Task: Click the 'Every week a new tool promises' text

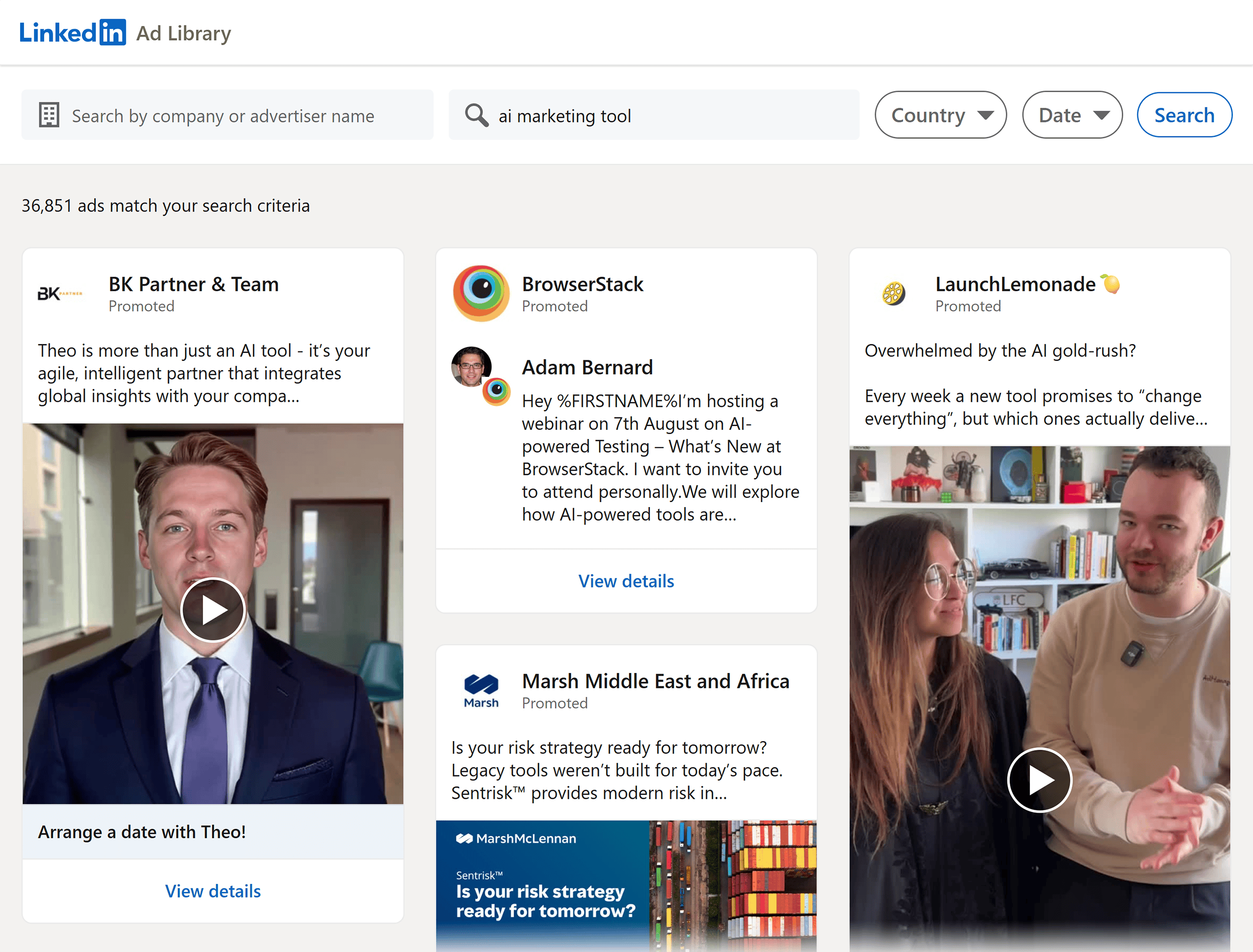Action: tap(1036, 407)
